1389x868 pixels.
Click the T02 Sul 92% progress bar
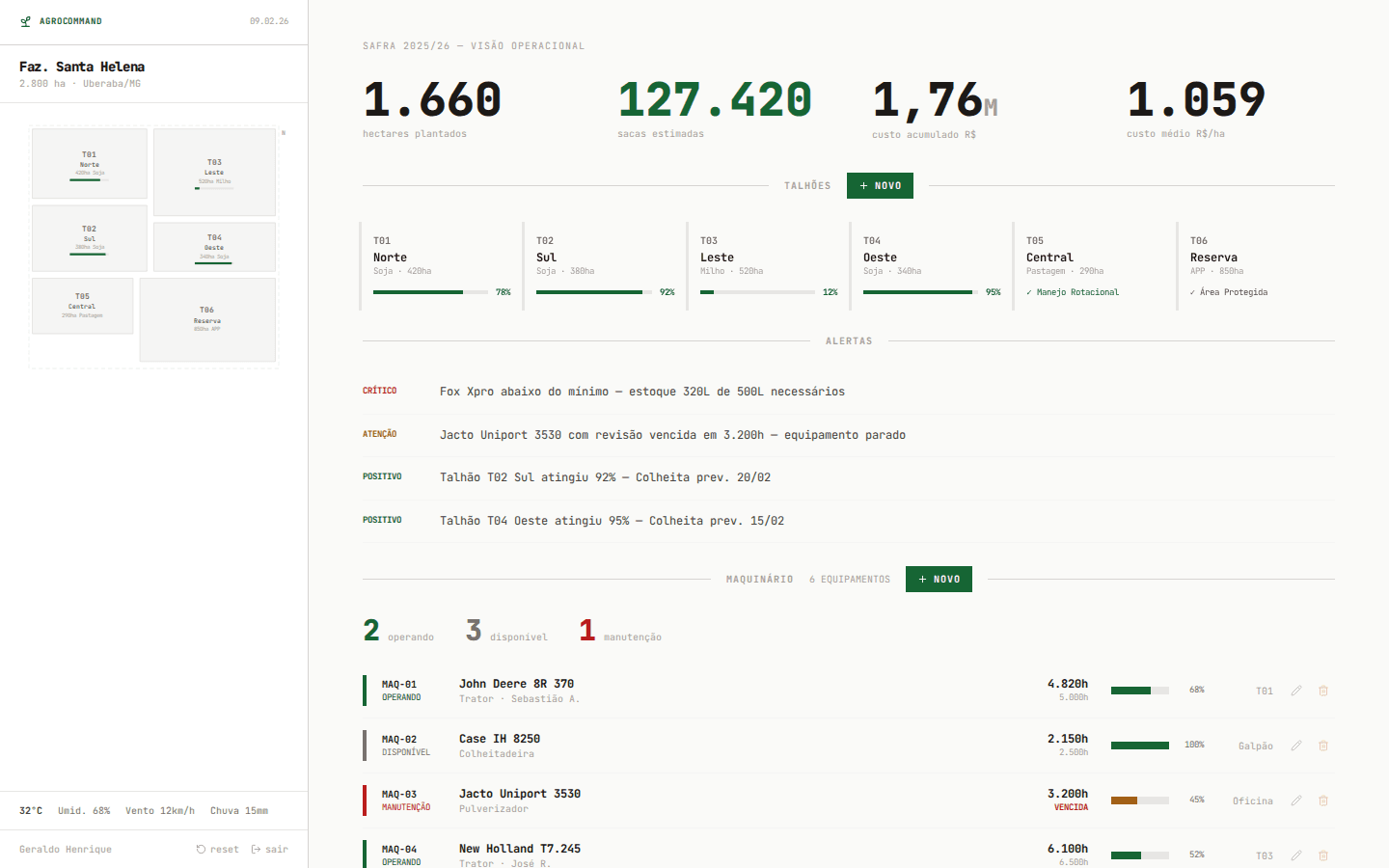tap(589, 291)
